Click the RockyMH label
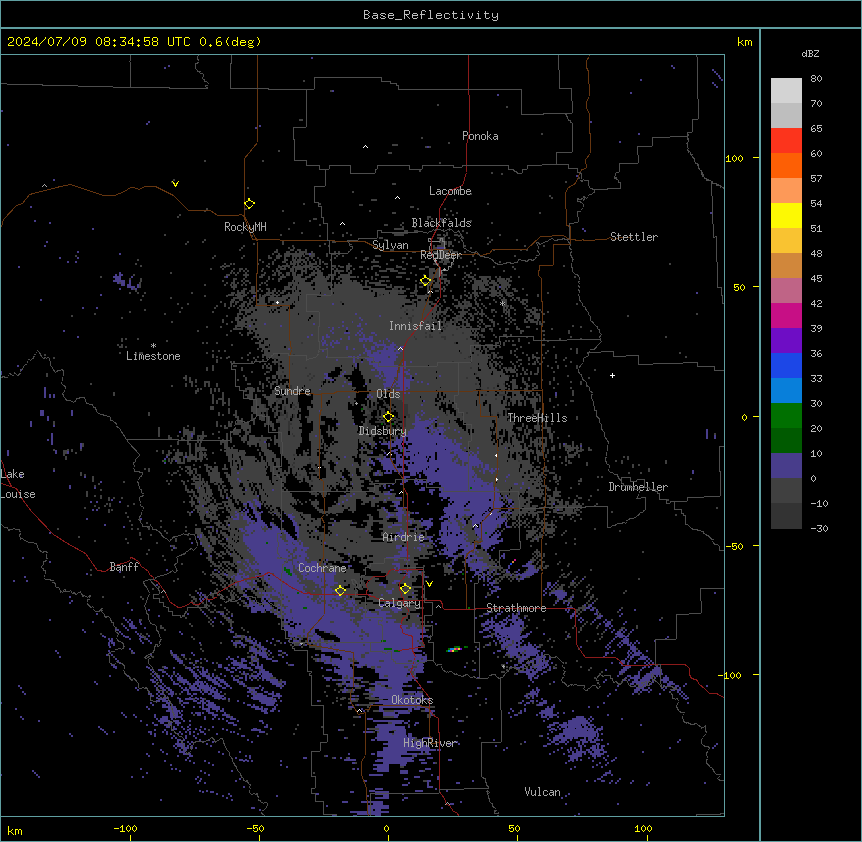Screen dimensions: 862x842 [x=245, y=227]
